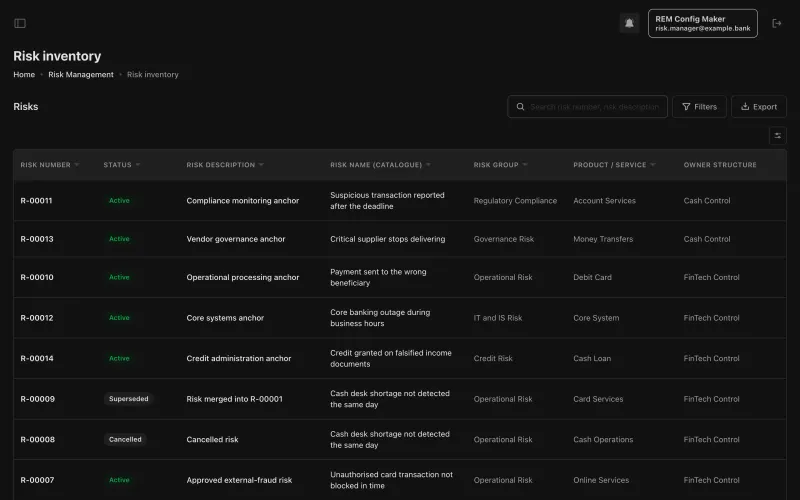
Task: Open Risk Name (Catalogue) sort arrow
Action: [428, 165]
